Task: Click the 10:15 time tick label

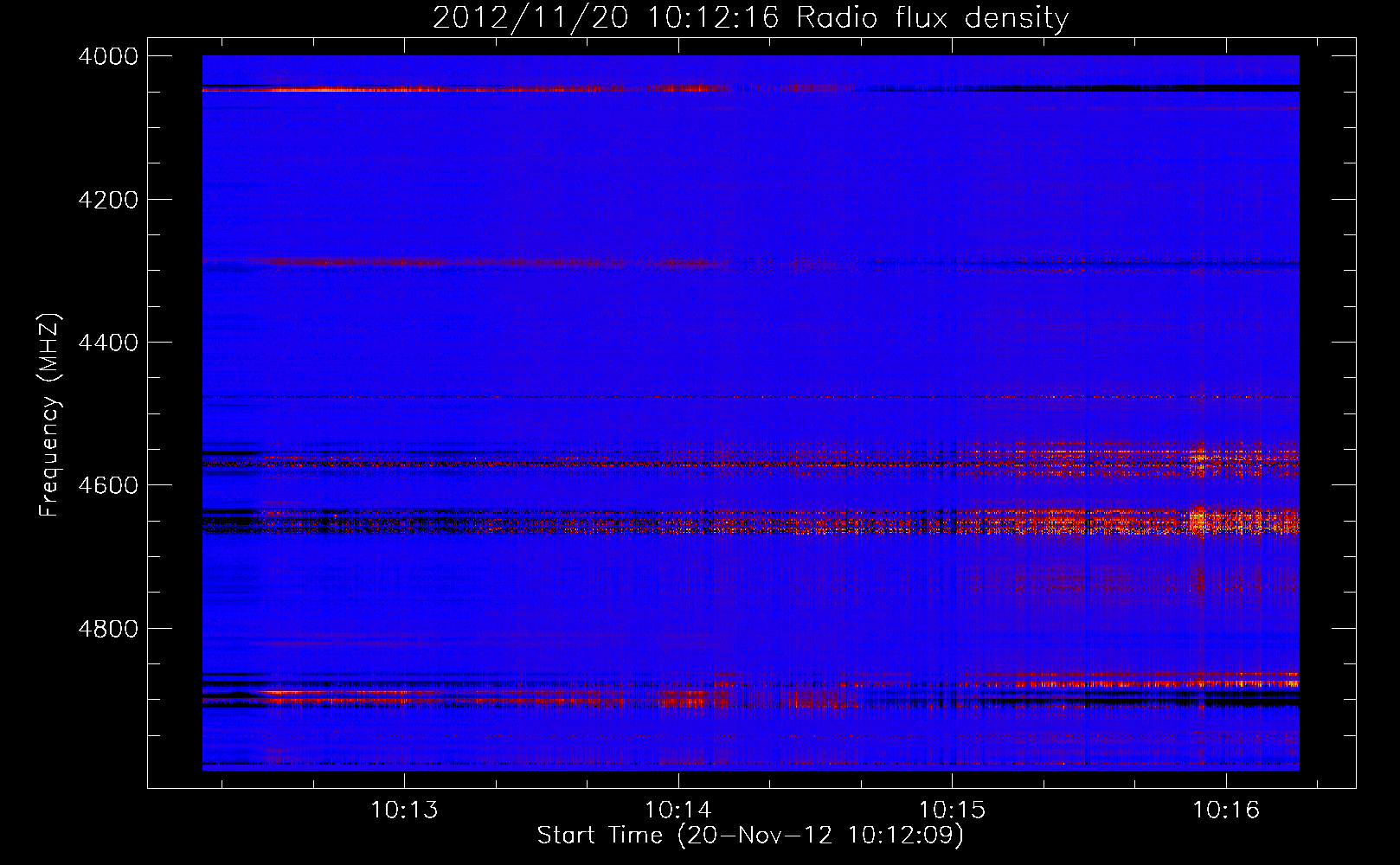Action: click(x=952, y=811)
